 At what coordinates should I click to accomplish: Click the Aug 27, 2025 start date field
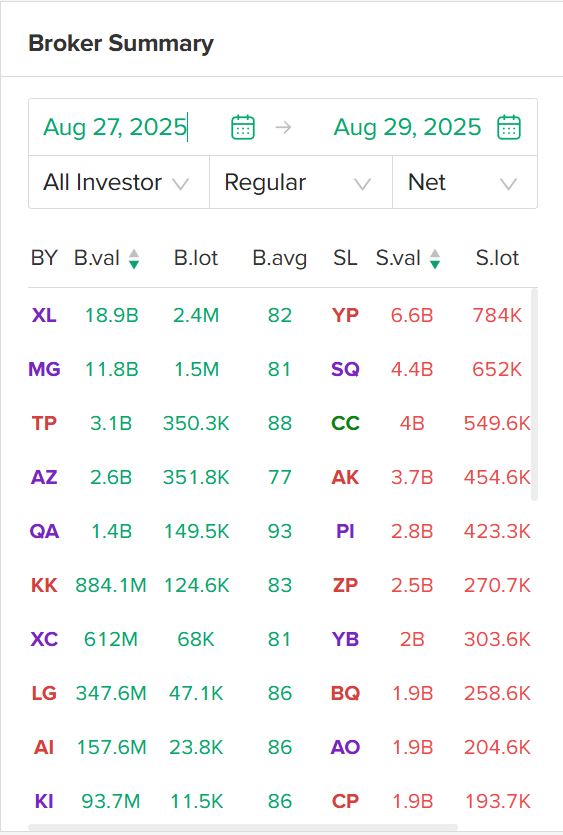click(115, 127)
